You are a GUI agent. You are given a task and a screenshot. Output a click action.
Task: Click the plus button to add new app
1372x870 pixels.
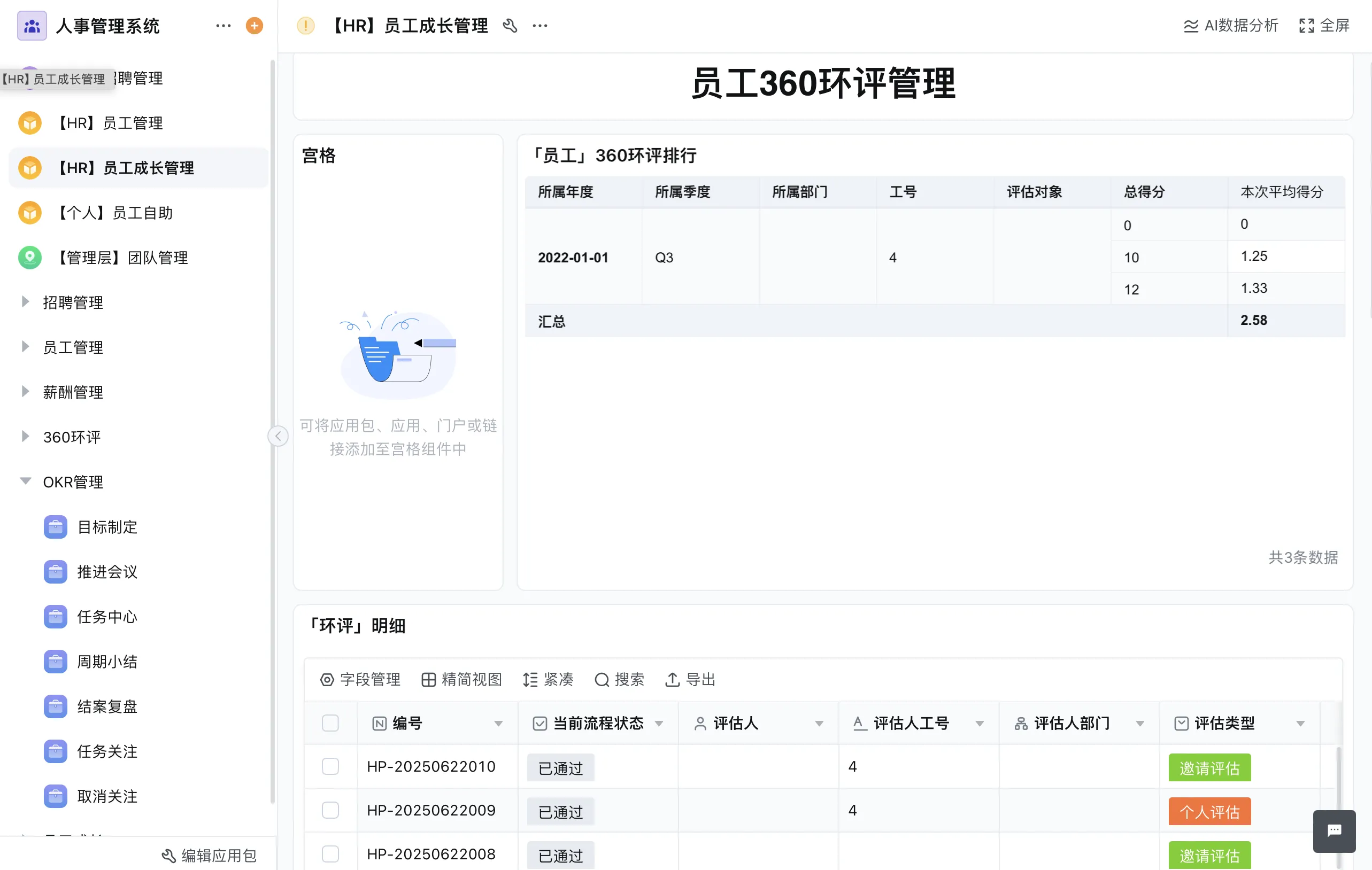point(254,26)
